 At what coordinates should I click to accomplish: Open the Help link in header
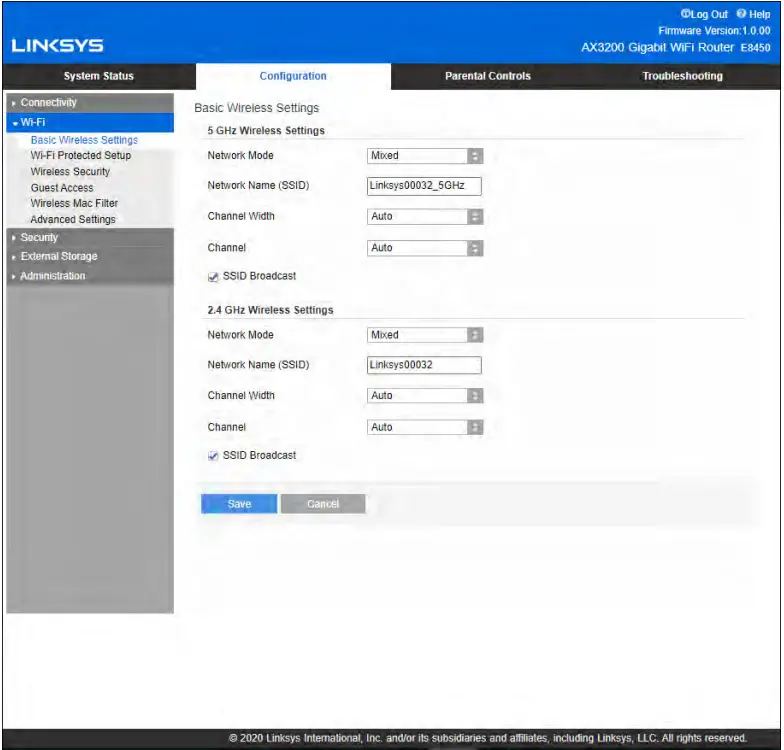754,14
